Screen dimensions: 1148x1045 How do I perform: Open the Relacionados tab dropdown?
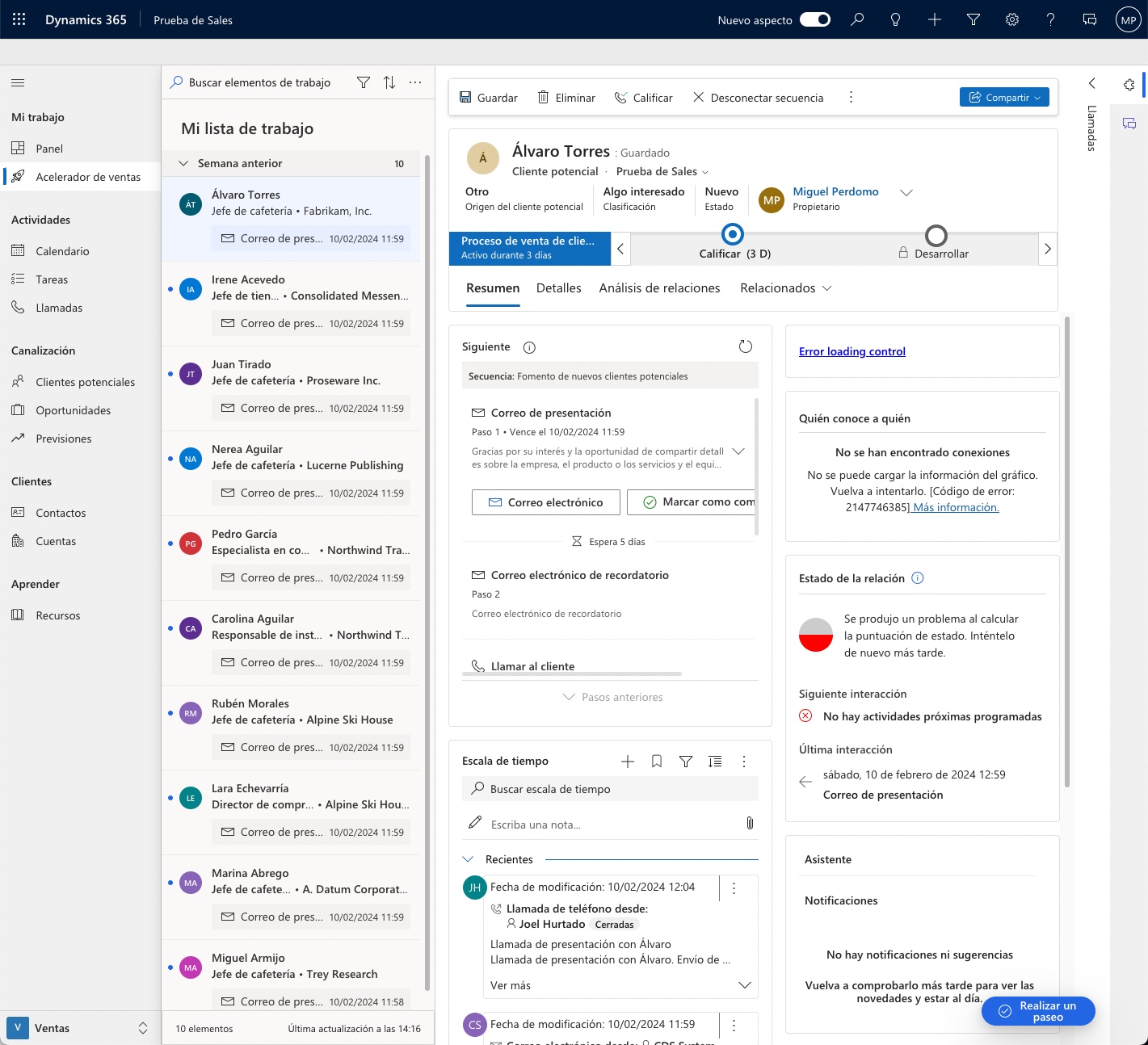pos(785,288)
